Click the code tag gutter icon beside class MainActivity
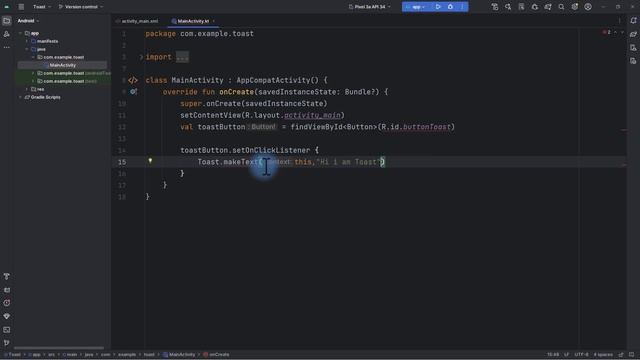The height and width of the screenshot is (360, 640). tap(133, 80)
